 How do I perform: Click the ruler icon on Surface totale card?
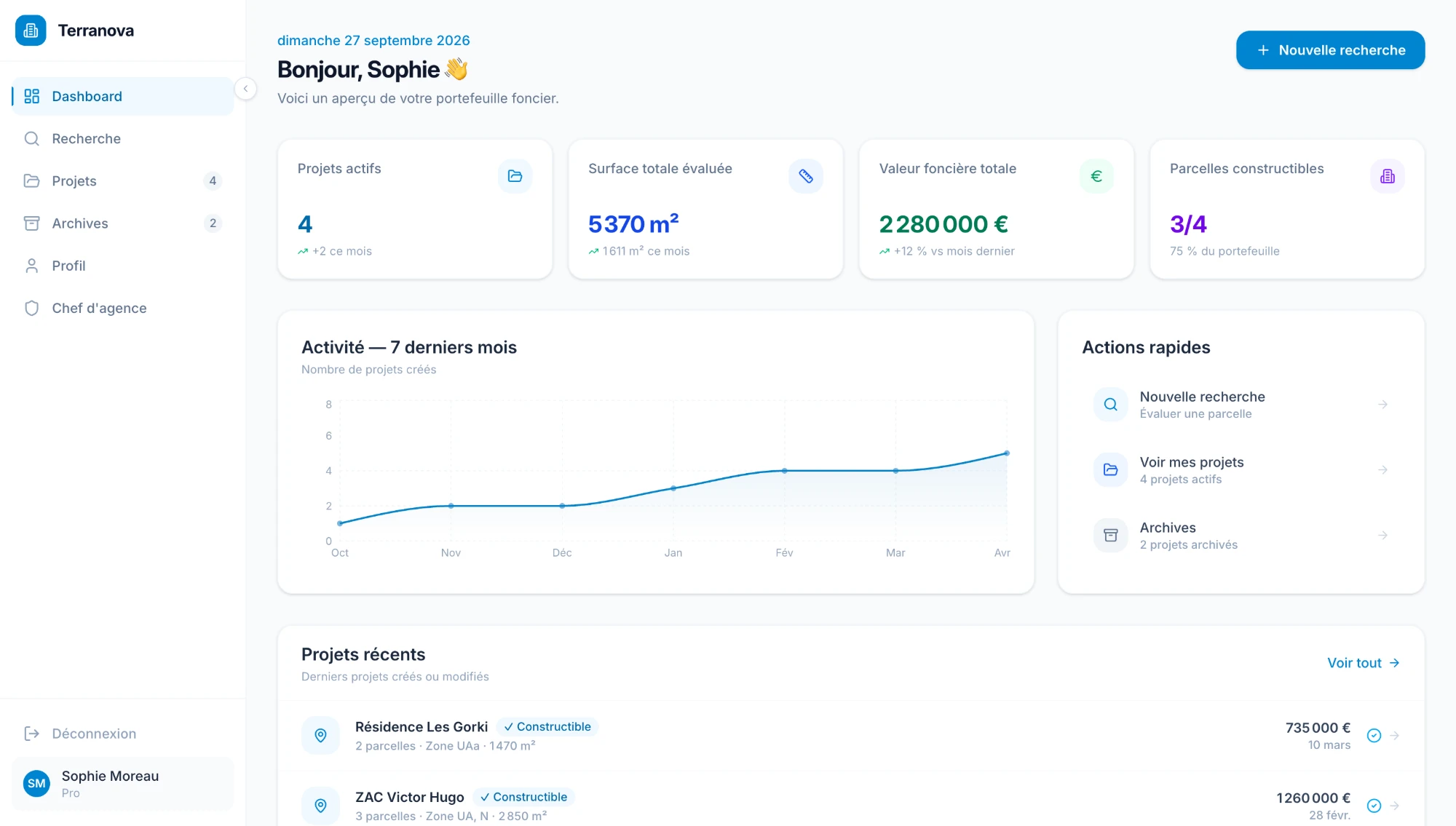(806, 176)
